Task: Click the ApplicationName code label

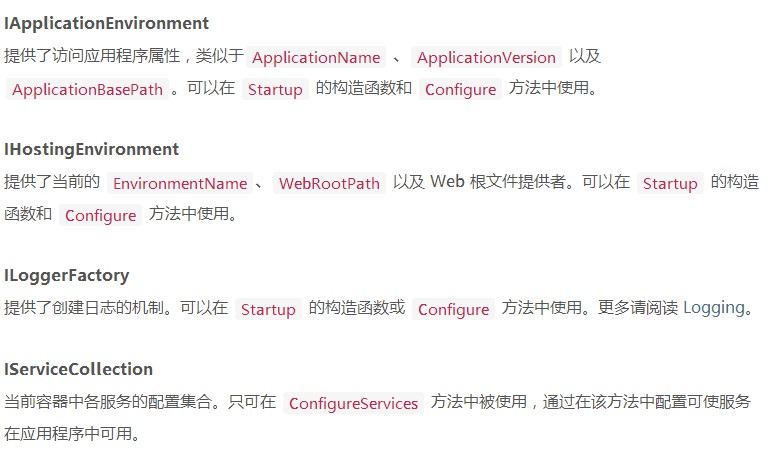Action: [316, 57]
